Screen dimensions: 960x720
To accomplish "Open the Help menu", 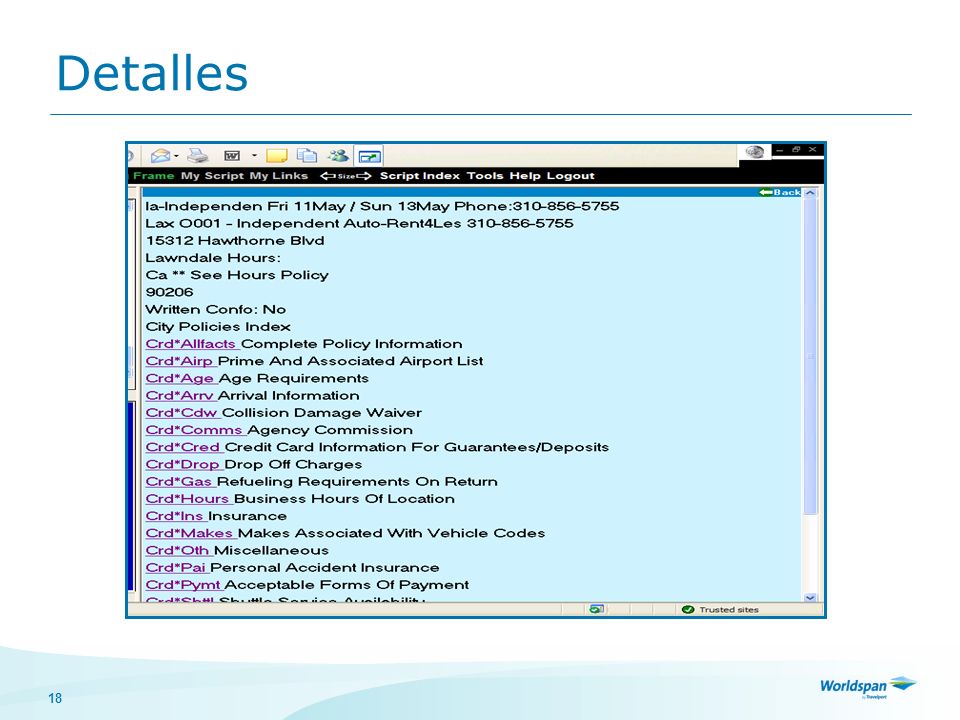I will pos(525,176).
